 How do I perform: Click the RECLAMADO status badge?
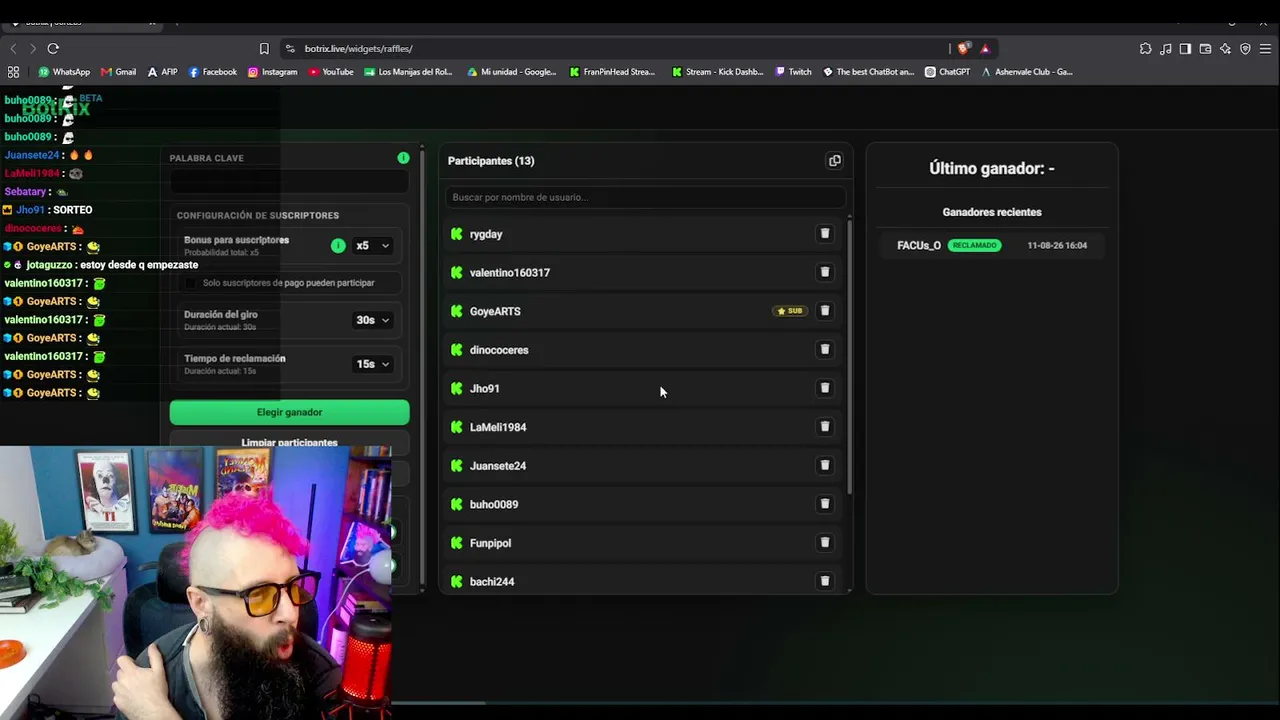pyautogui.click(x=974, y=245)
